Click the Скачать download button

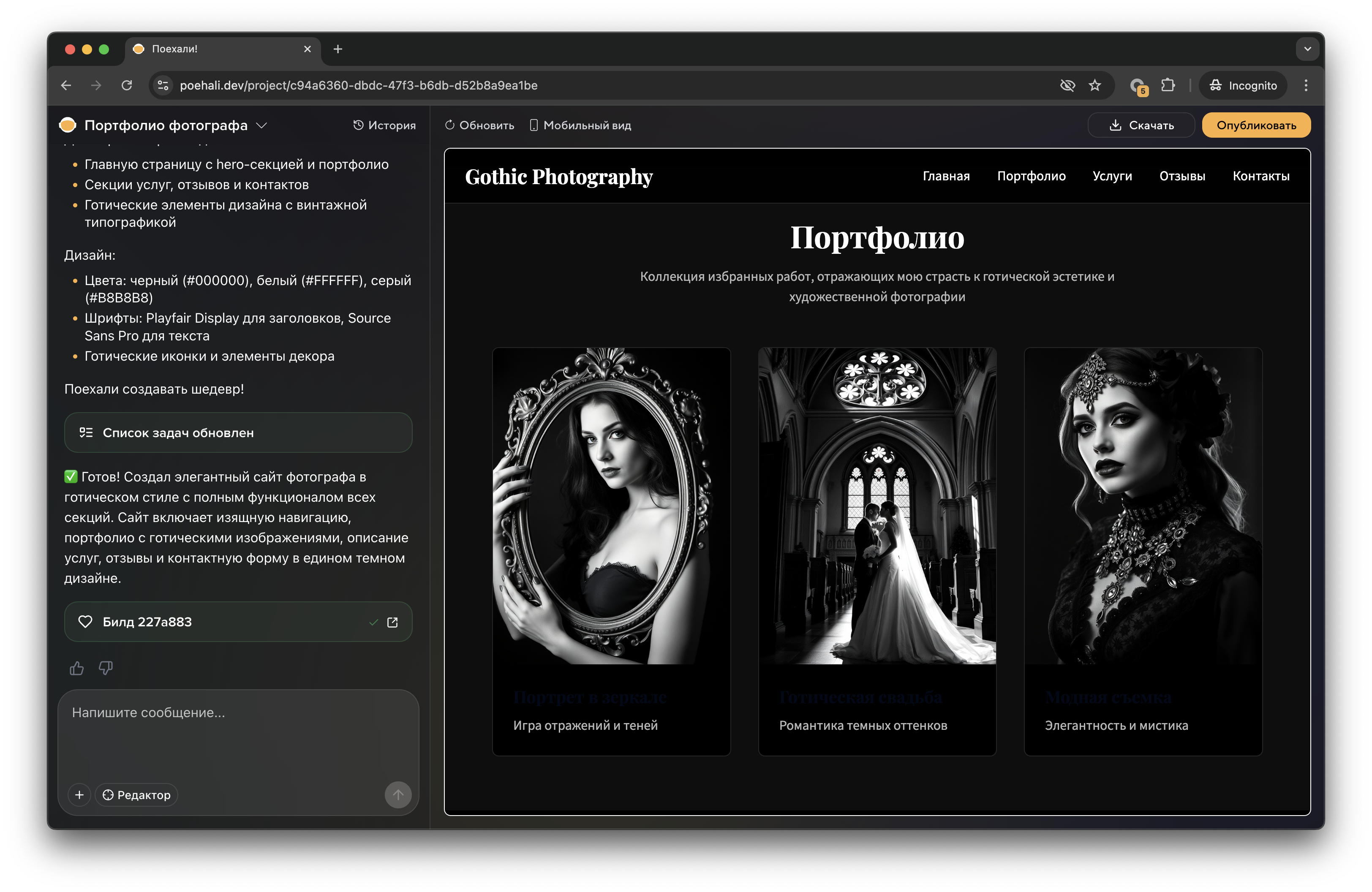[x=1141, y=125]
